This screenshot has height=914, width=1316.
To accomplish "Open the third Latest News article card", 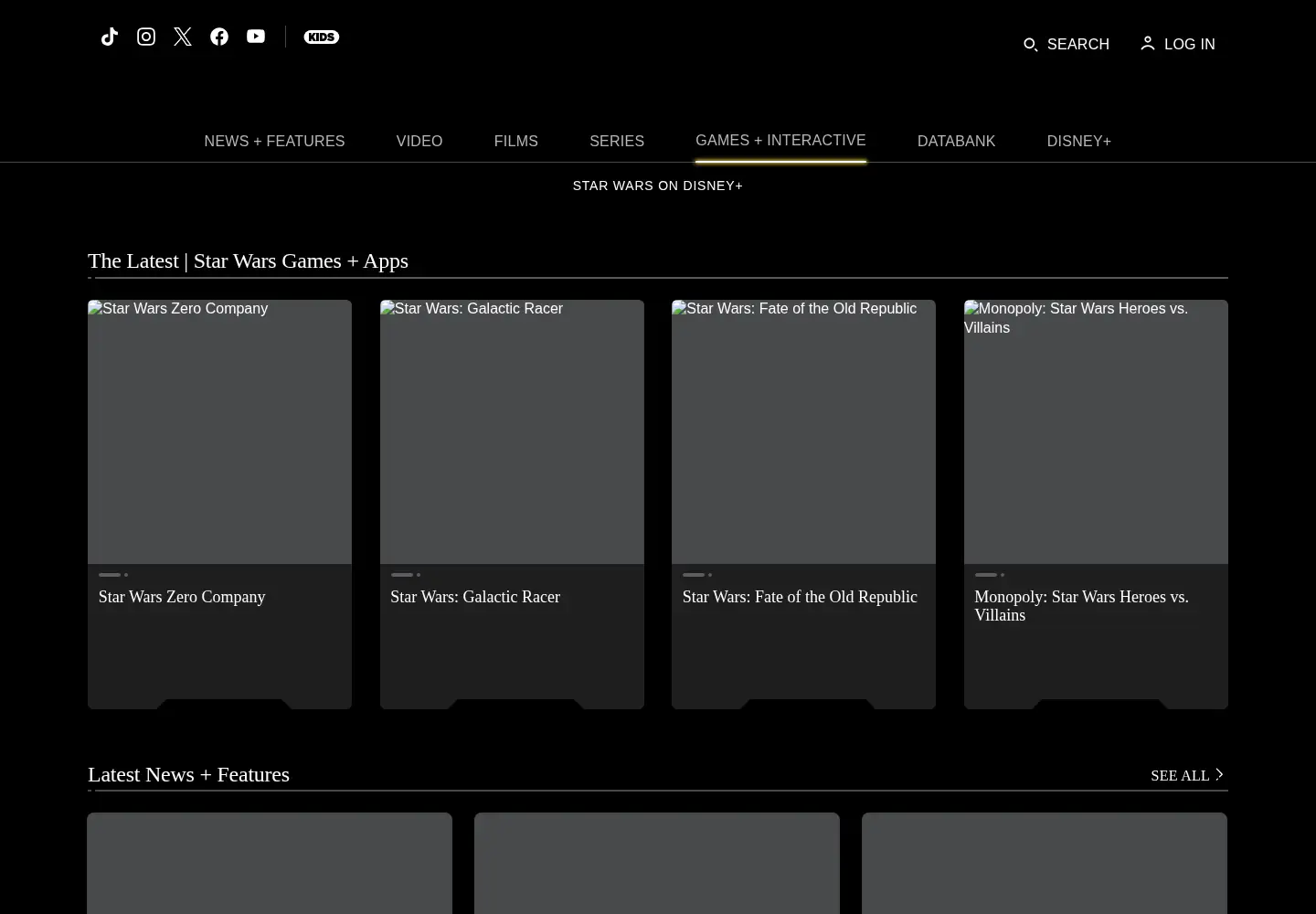I will [1045, 863].
